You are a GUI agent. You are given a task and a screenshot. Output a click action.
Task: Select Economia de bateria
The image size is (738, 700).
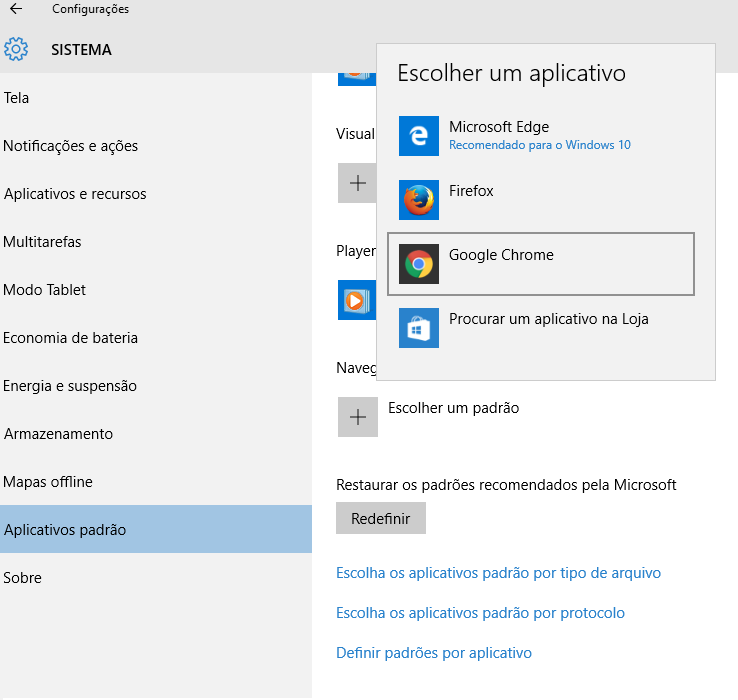click(x=156, y=338)
